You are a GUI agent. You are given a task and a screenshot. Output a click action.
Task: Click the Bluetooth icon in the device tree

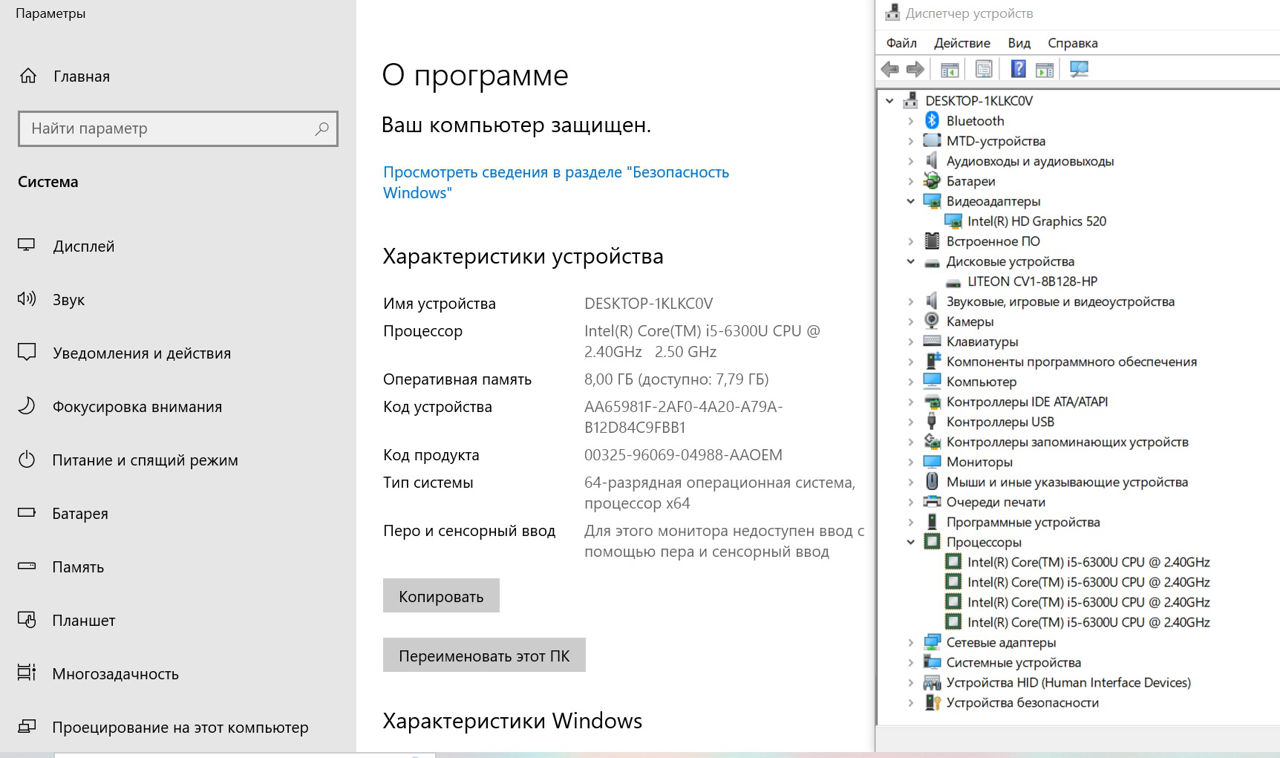click(x=932, y=120)
